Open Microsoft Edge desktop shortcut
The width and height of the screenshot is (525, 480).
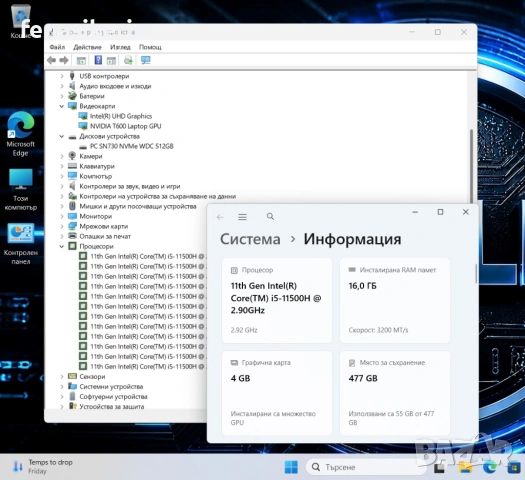20,134
